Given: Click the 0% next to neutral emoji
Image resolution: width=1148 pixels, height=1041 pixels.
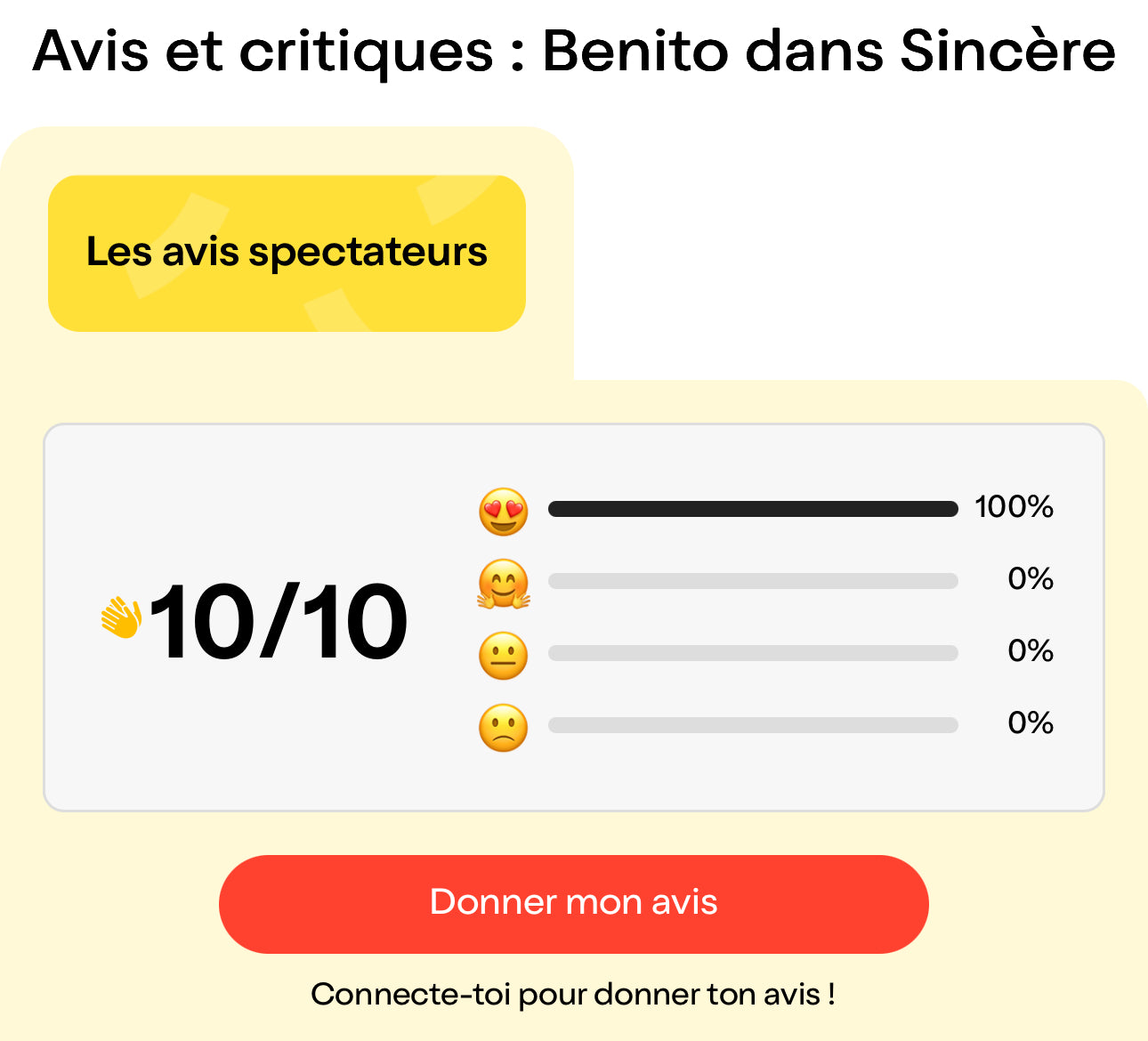Looking at the screenshot, I should [1031, 651].
